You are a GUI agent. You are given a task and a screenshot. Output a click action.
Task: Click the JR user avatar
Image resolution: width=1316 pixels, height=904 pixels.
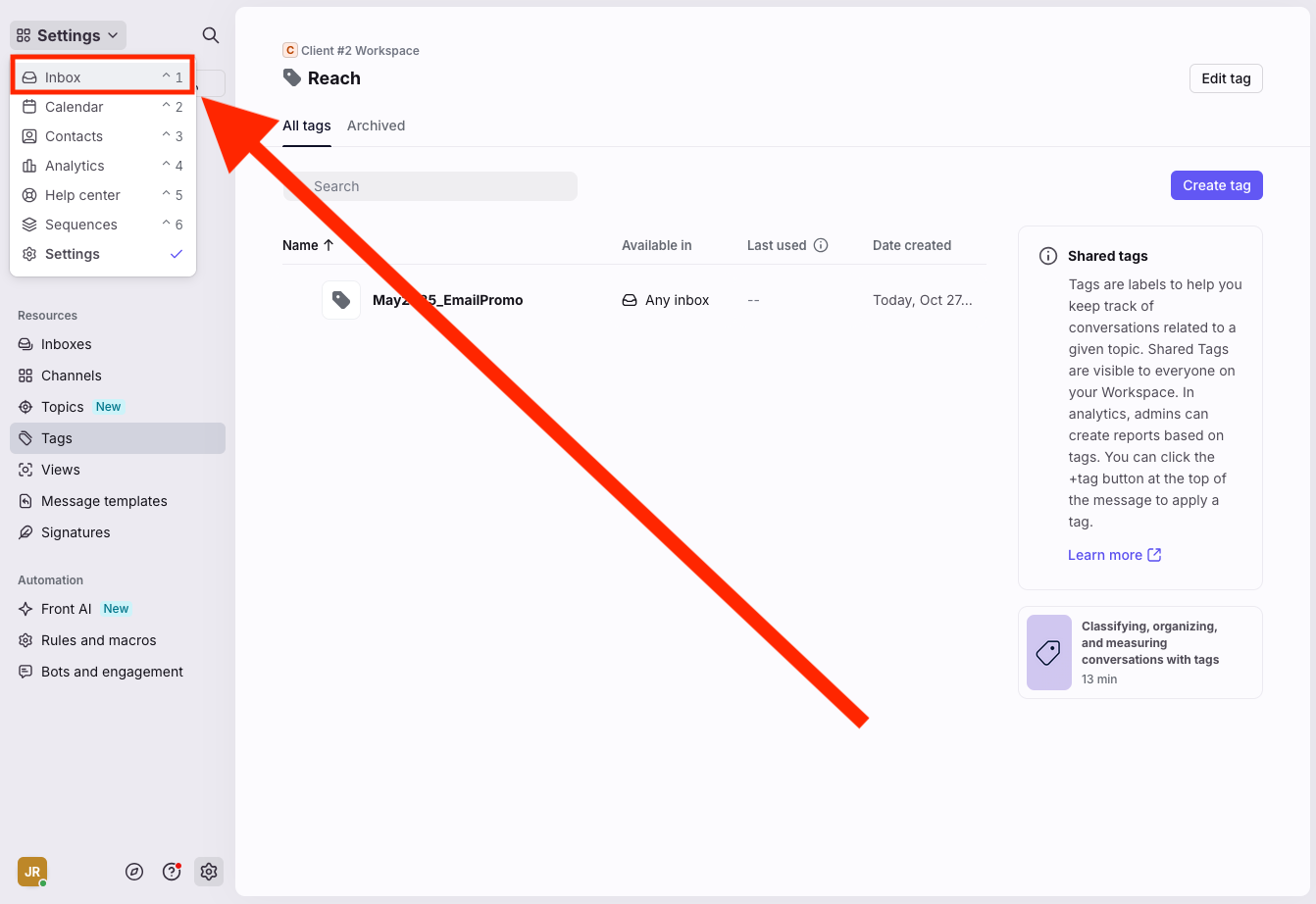(x=32, y=872)
